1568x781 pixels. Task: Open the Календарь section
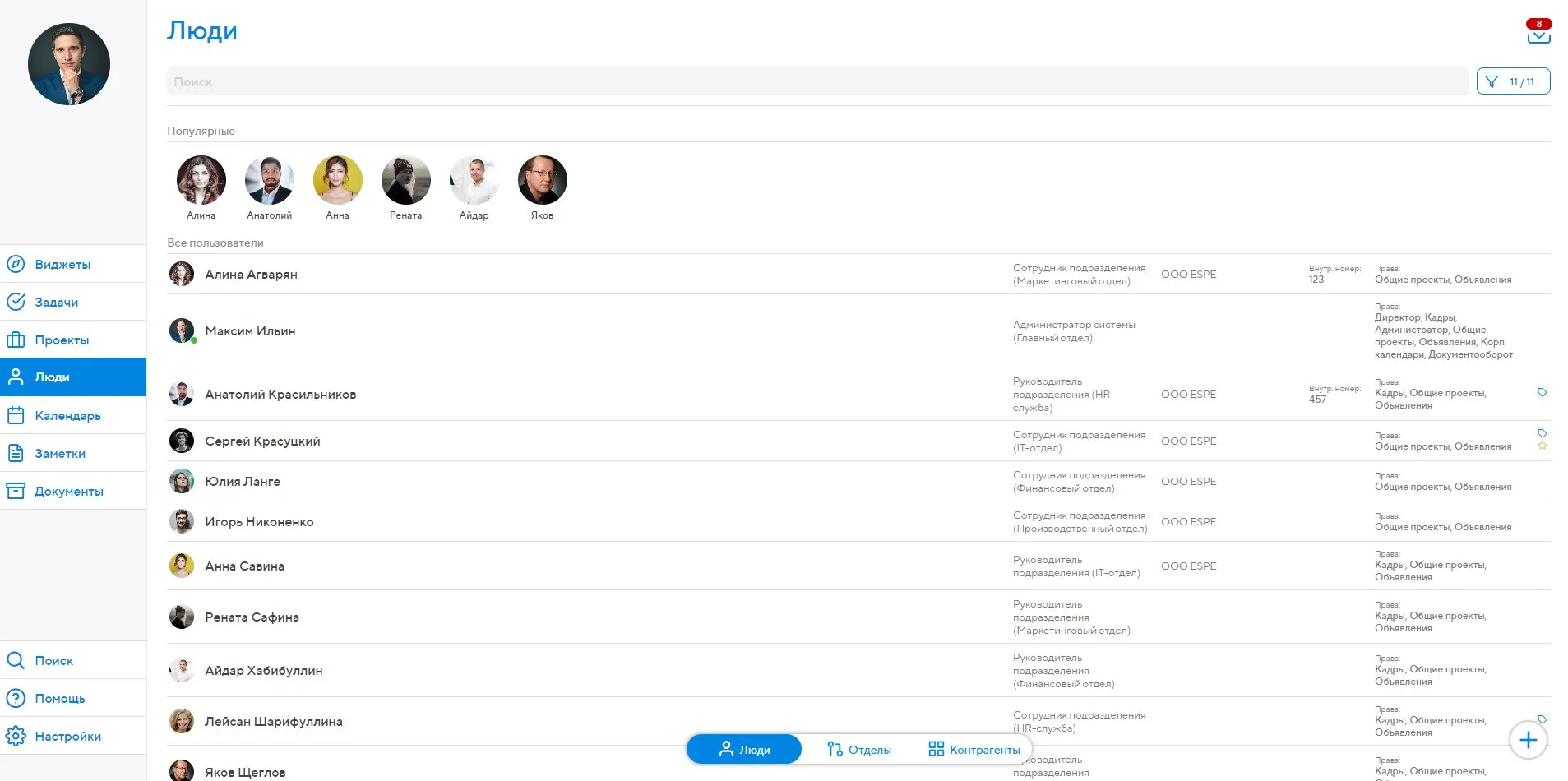(67, 416)
